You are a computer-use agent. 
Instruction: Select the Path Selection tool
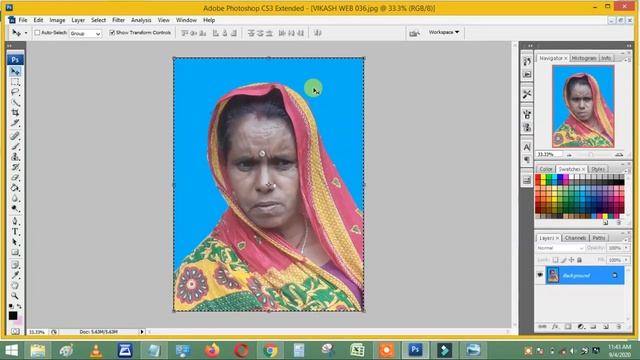15,242
